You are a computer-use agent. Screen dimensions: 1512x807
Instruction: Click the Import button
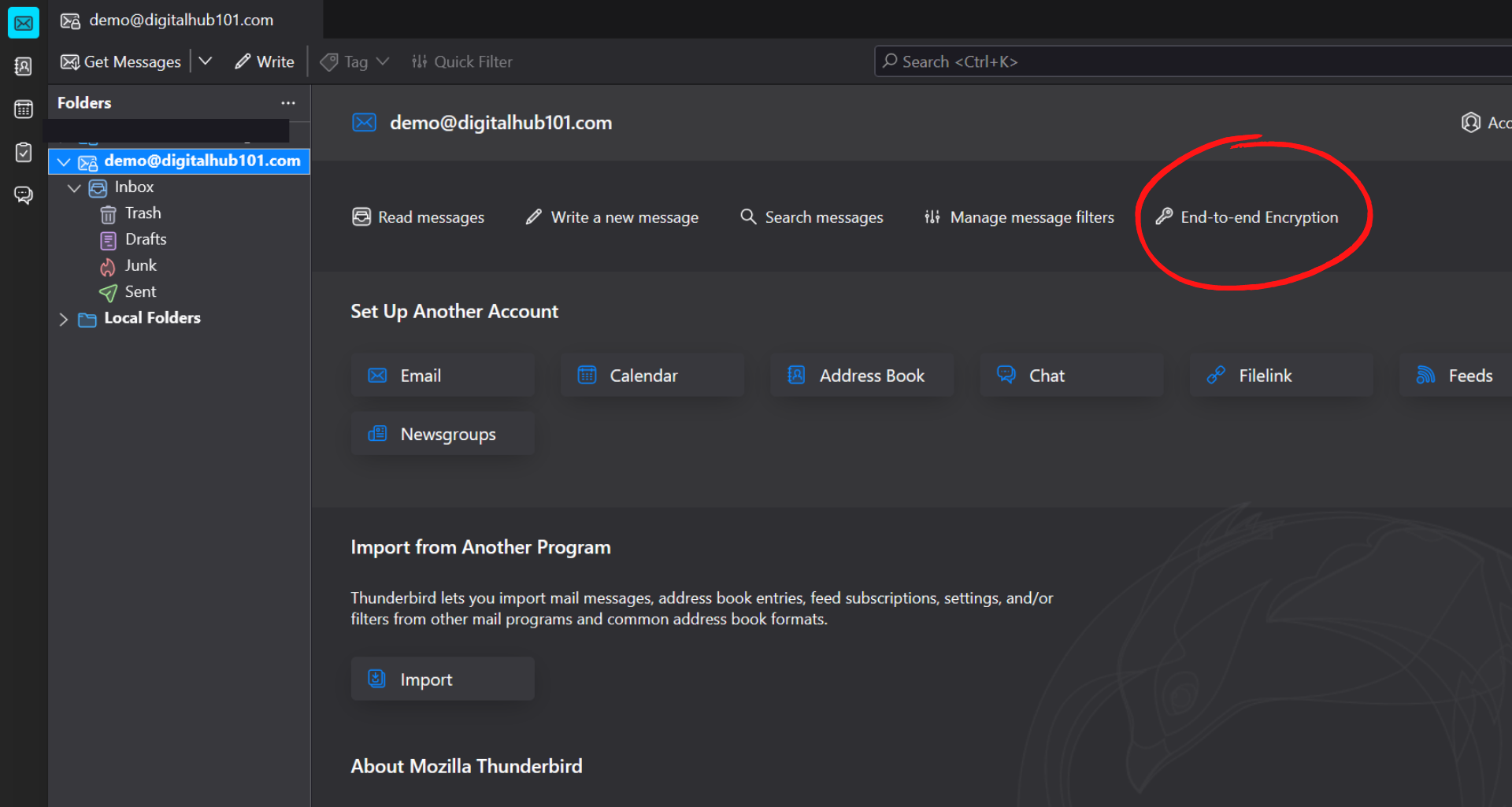click(x=443, y=679)
